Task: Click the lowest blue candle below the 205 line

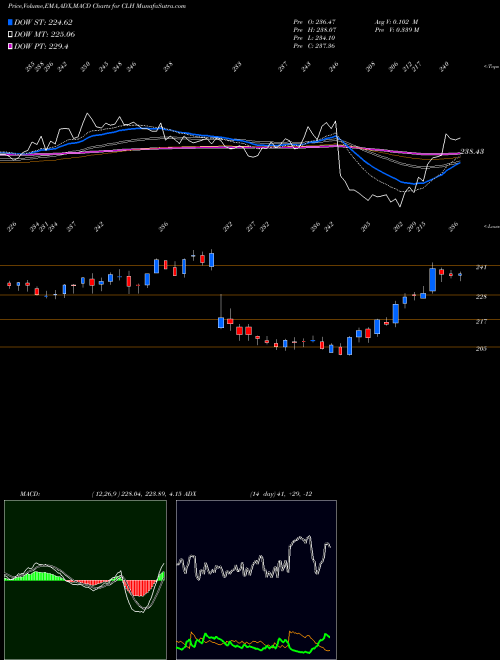Action: (x=349, y=346)
